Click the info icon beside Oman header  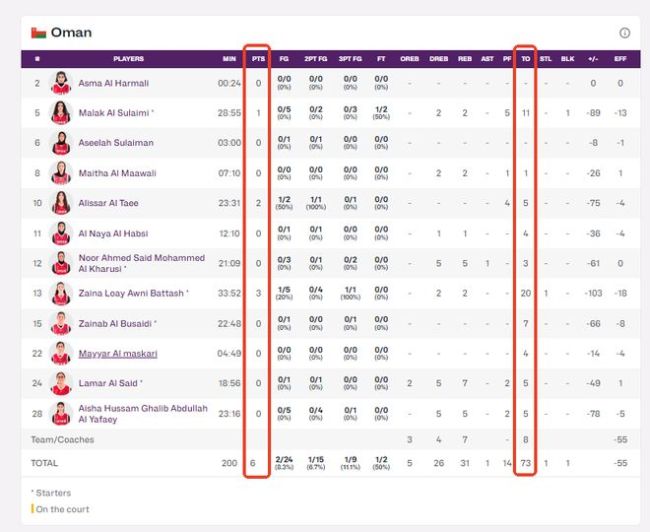coord(624,33)
